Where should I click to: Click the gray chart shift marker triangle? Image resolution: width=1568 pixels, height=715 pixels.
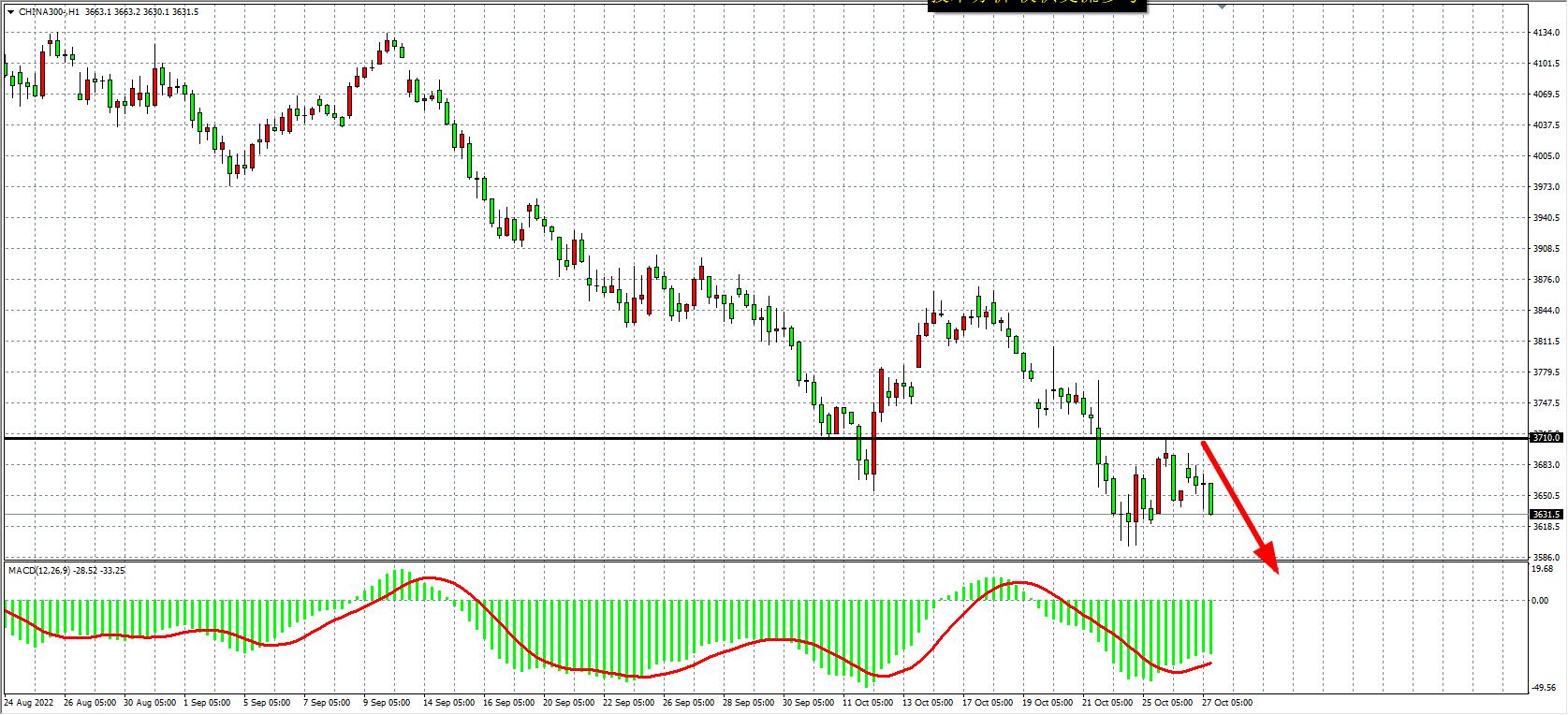coord(1222,6)
